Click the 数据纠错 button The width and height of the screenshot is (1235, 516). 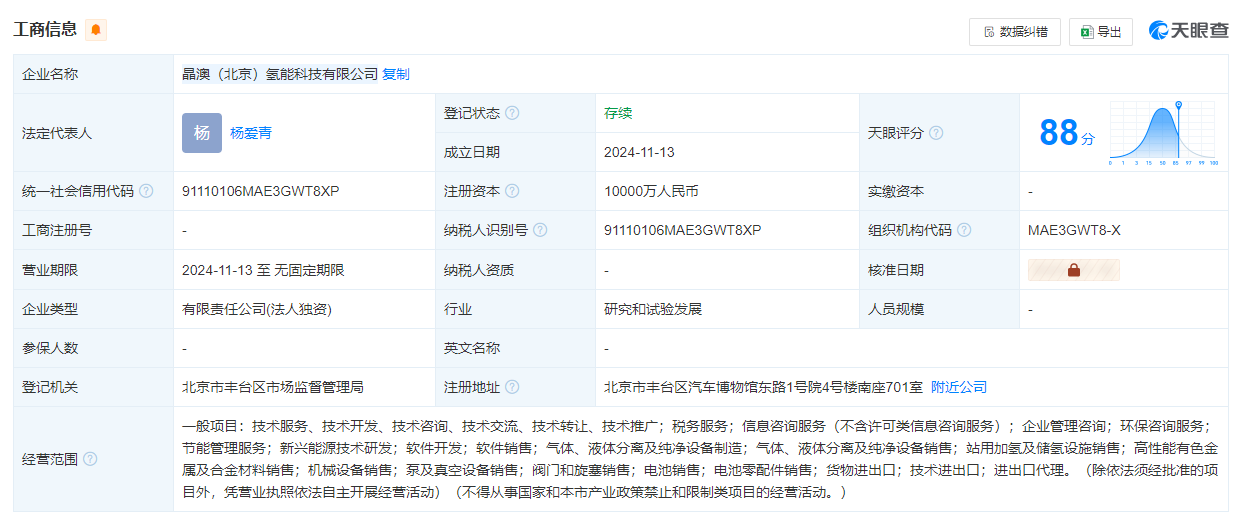[1014, 32]
